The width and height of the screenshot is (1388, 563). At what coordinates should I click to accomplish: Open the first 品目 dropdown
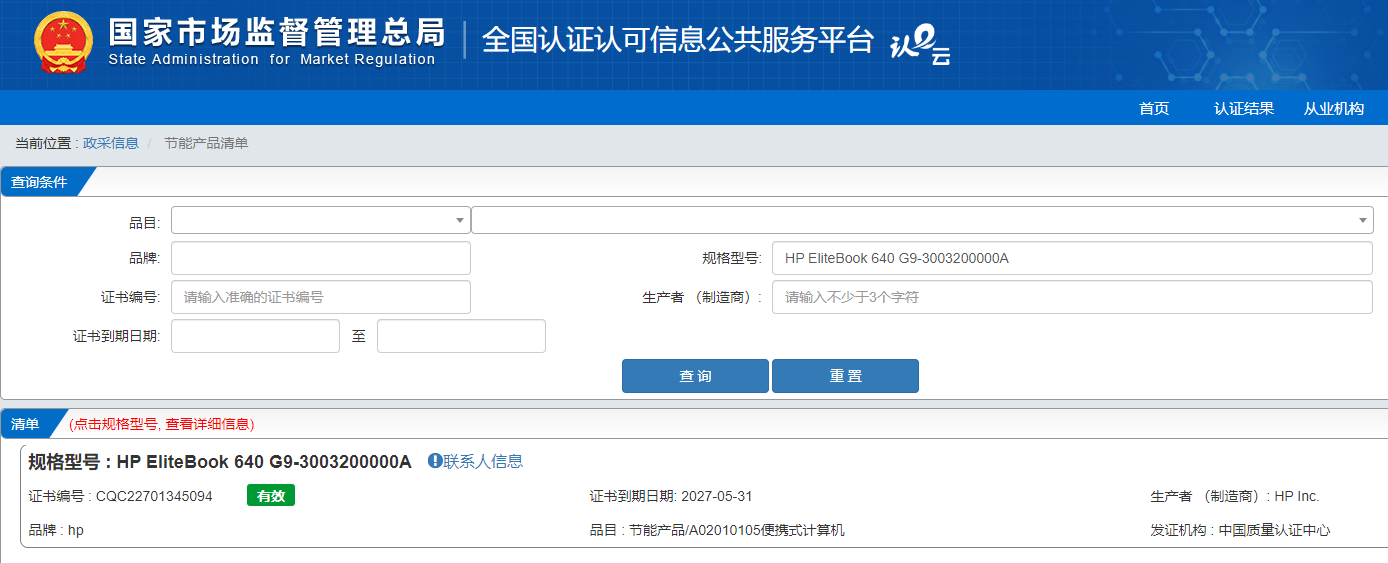point(321,220)
